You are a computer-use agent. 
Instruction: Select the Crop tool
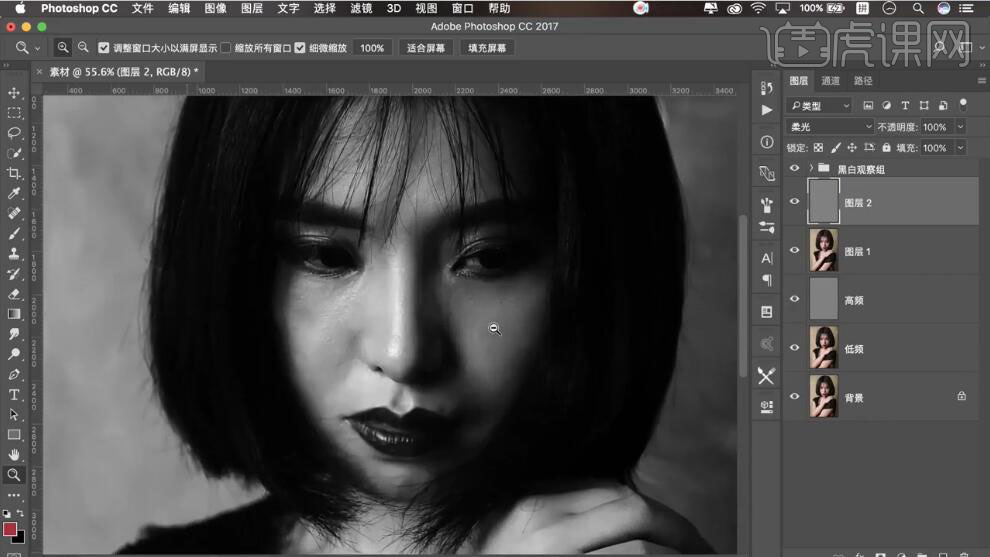coord(14,173)
